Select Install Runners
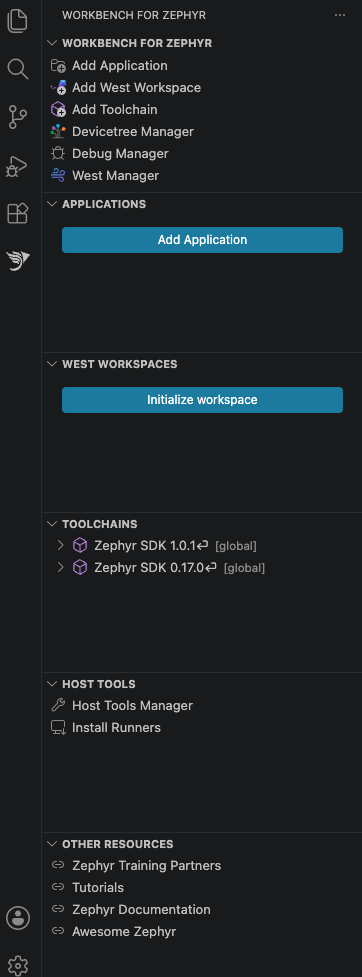Viewport: 362px width, 977px height. click(x=117, y=728)
